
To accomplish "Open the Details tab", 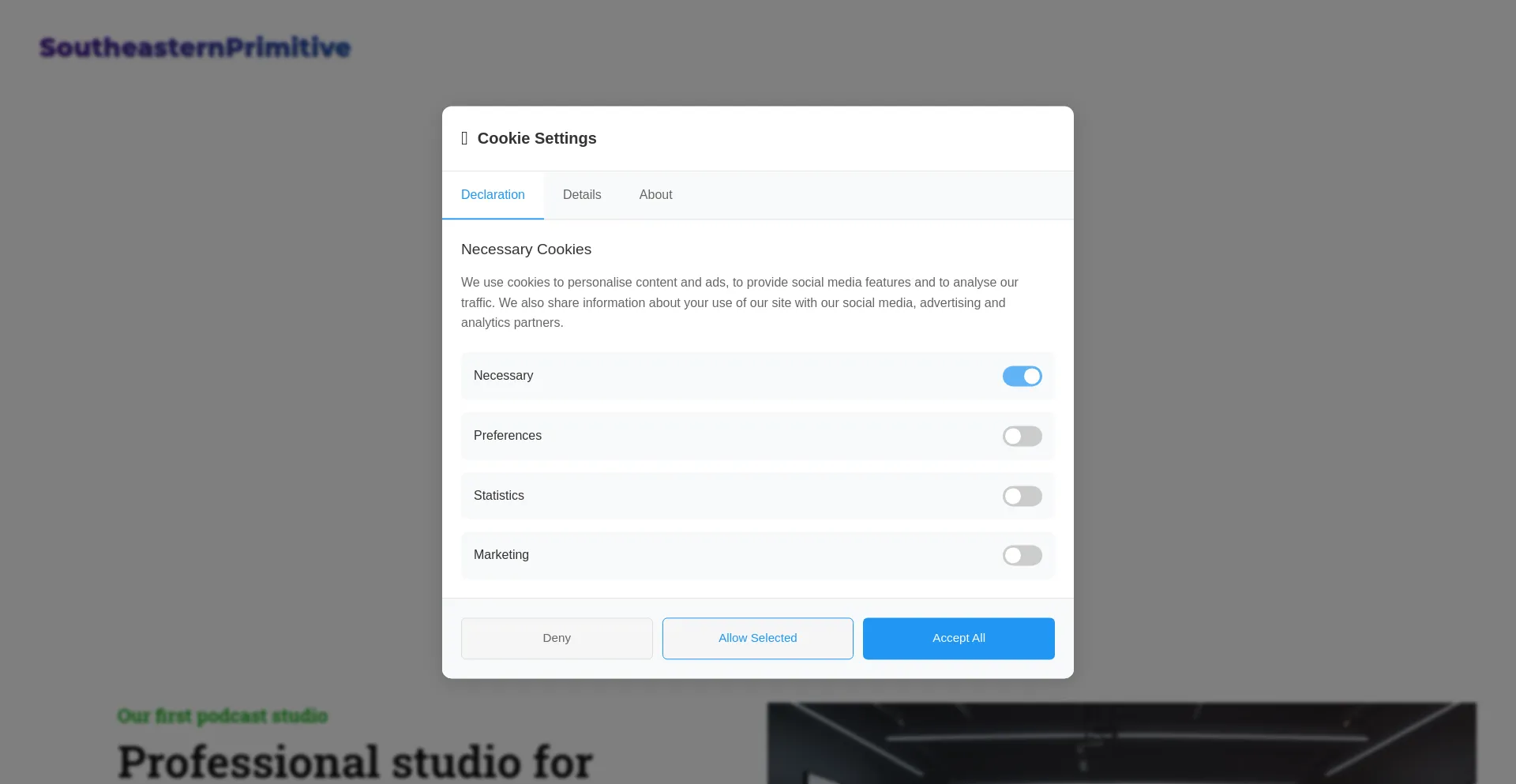I will pyautogui.click(x=582, y=195).
